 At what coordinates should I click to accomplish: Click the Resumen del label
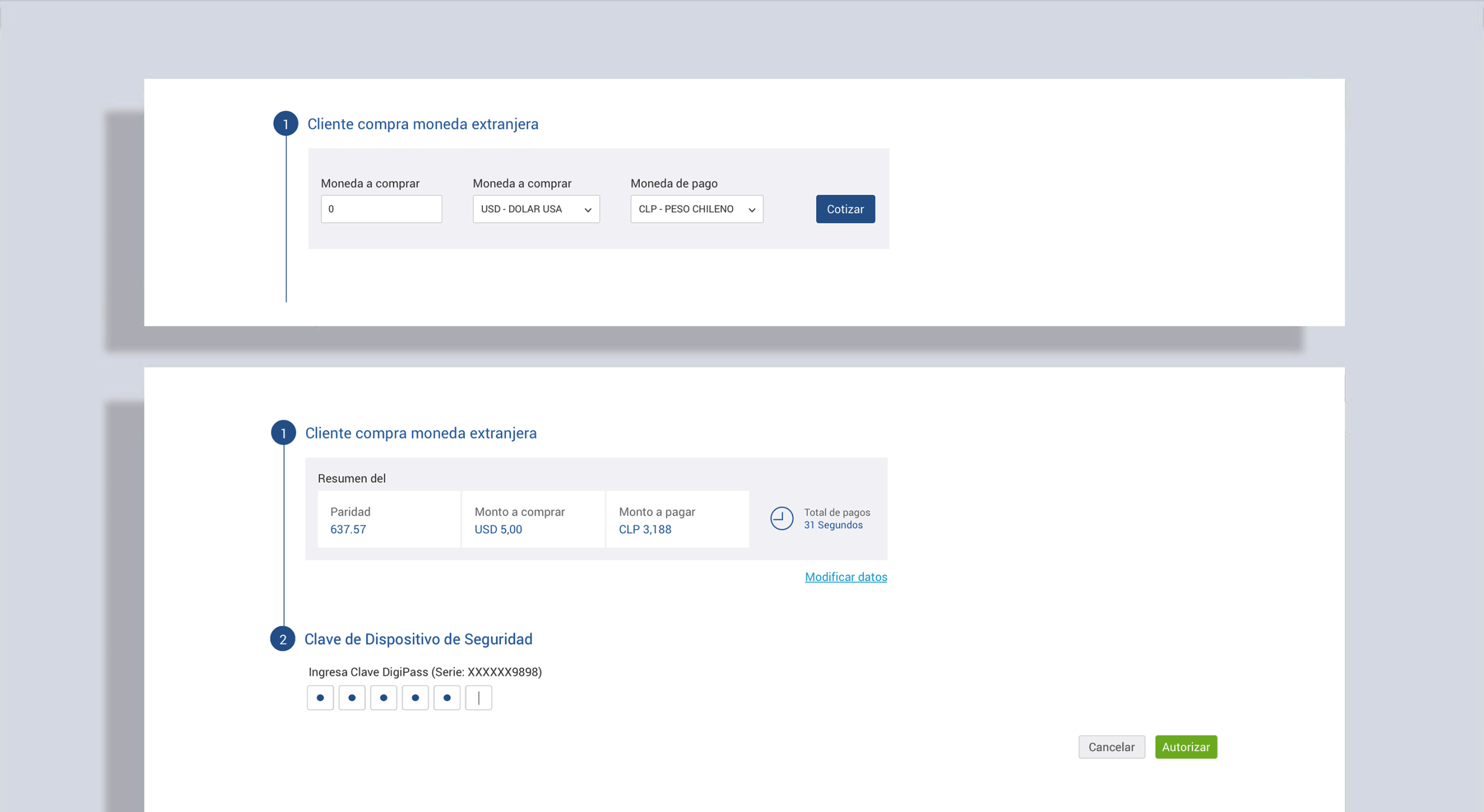tap(351, 478)
